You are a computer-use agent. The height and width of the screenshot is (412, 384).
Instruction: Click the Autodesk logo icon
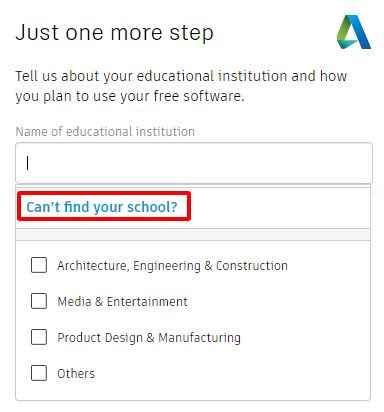354,32
